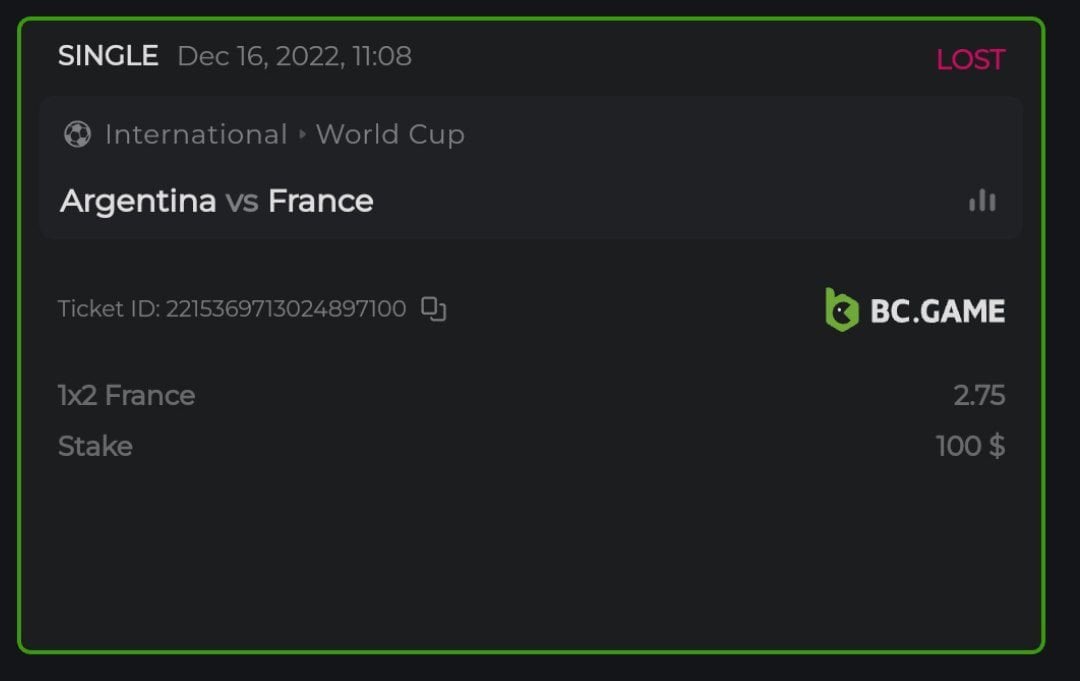
Task: Select the Ticket ID number text
Action: [286, 309]
